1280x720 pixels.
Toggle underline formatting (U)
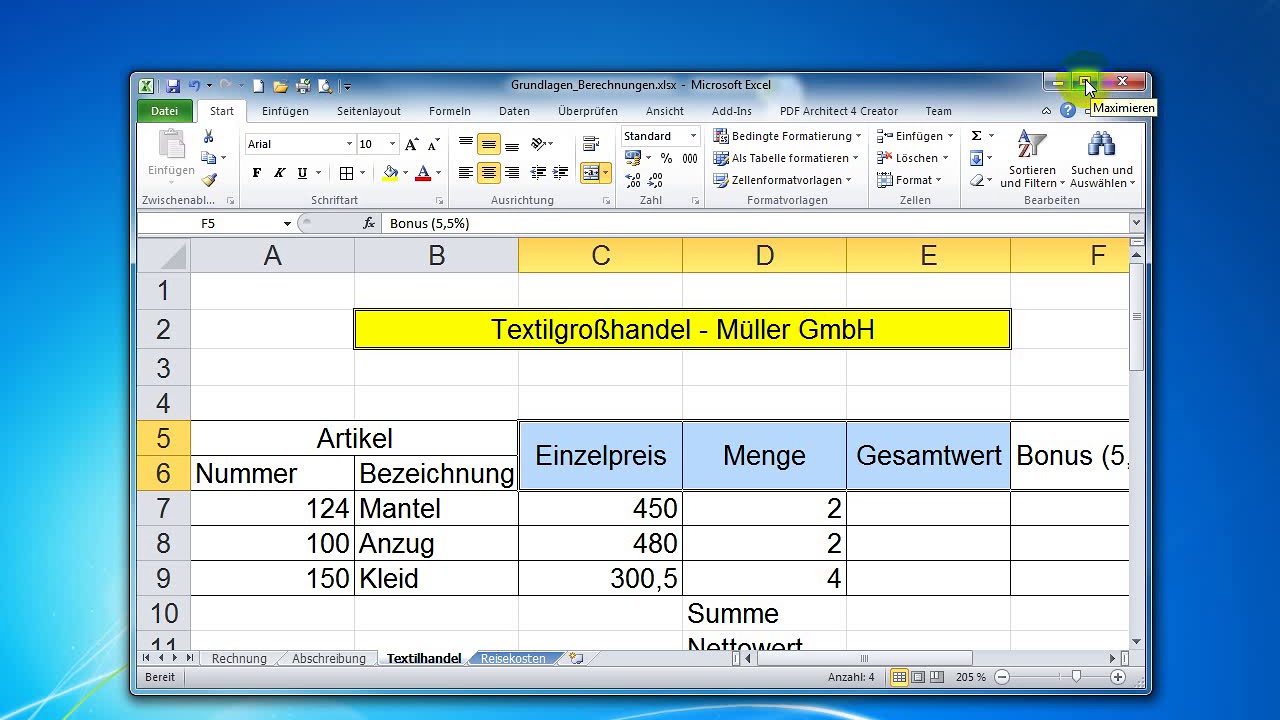[x=302, y=173]
